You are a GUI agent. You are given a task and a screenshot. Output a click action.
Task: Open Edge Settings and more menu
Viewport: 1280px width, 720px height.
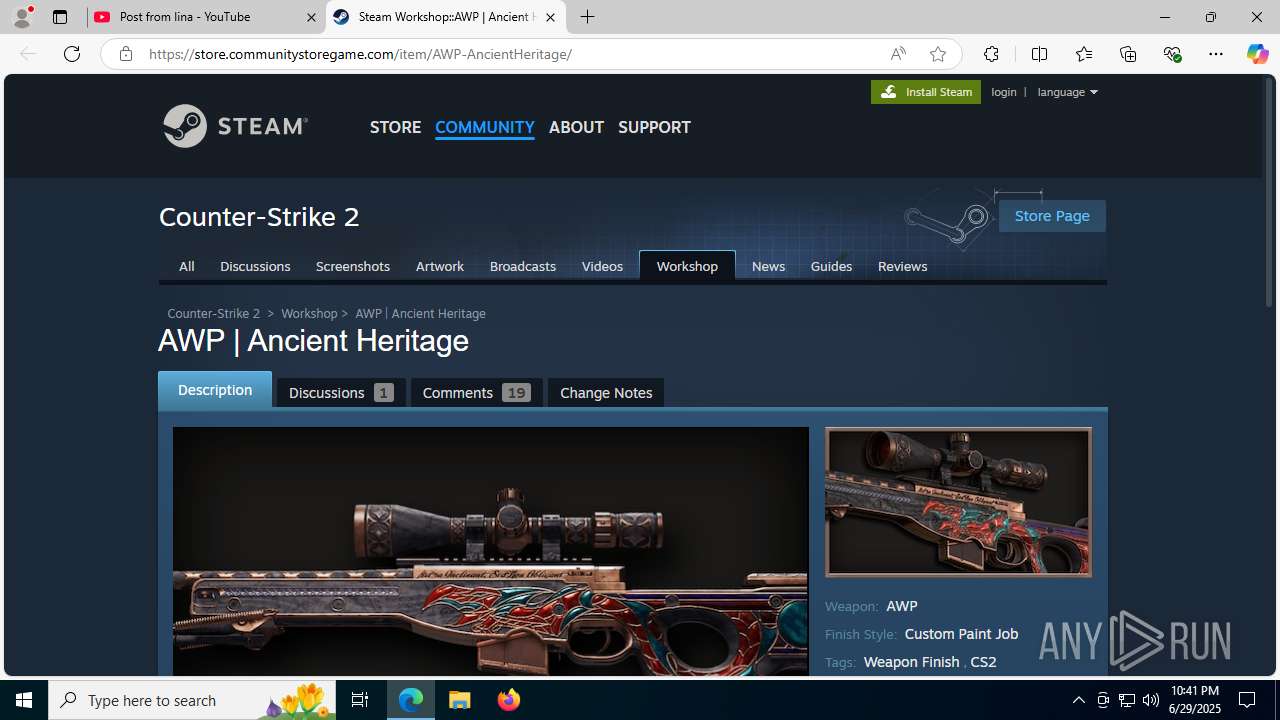tap(1216, 54)
